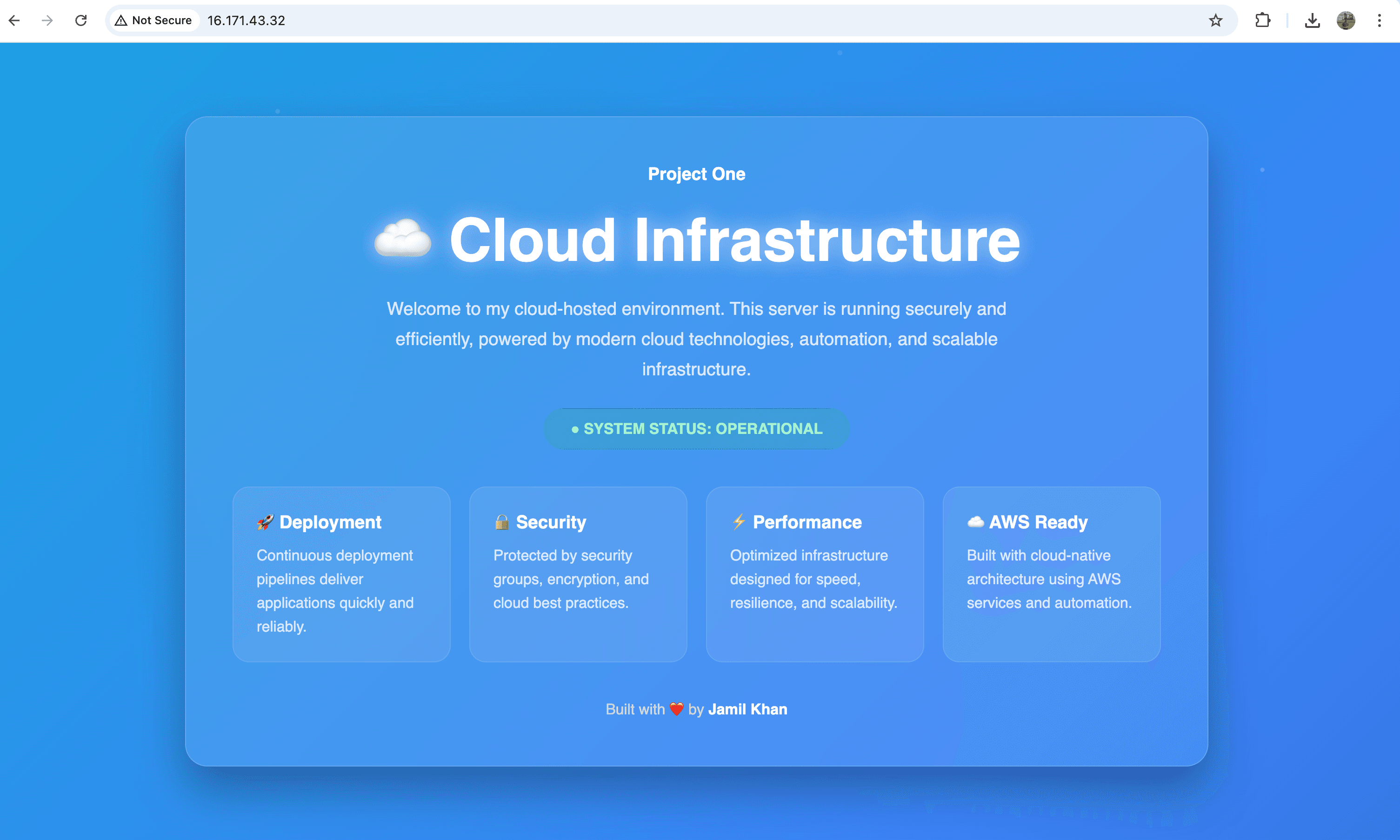Screen dimensions: 1400x840
Task: Click the 'Optimized infrastructure designed for speed' text
Action: (x=814, y=579)
